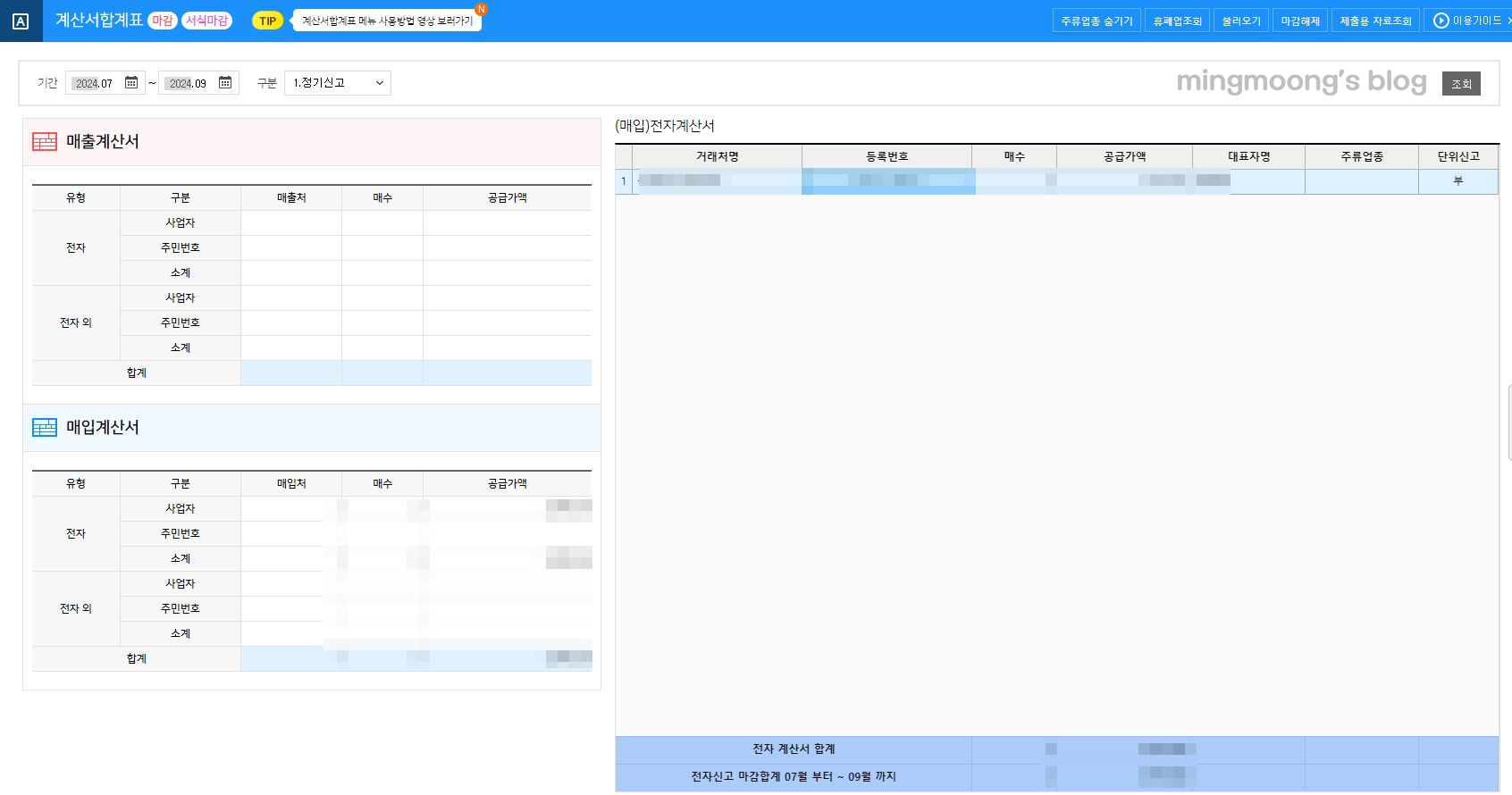
Task: Open the 이용가이드 button
Action: 1468,21
